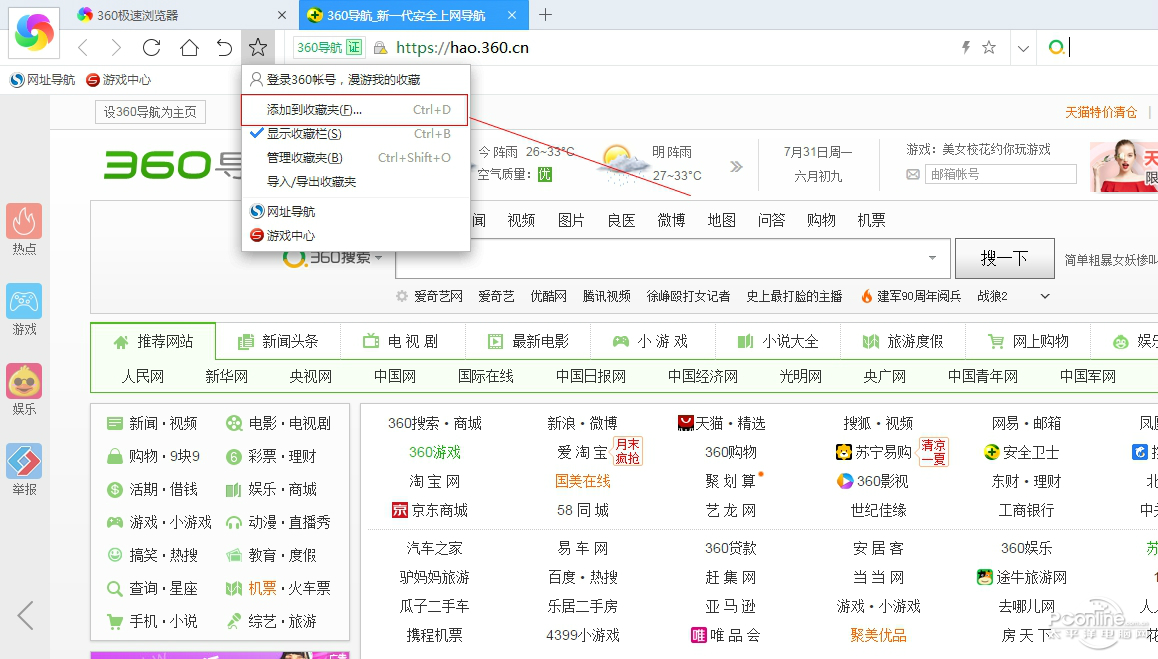This screenshot has width=1158, height=659.
Task: Open 游戏中心 entry in favorites menu
Action: click(356, 236)
